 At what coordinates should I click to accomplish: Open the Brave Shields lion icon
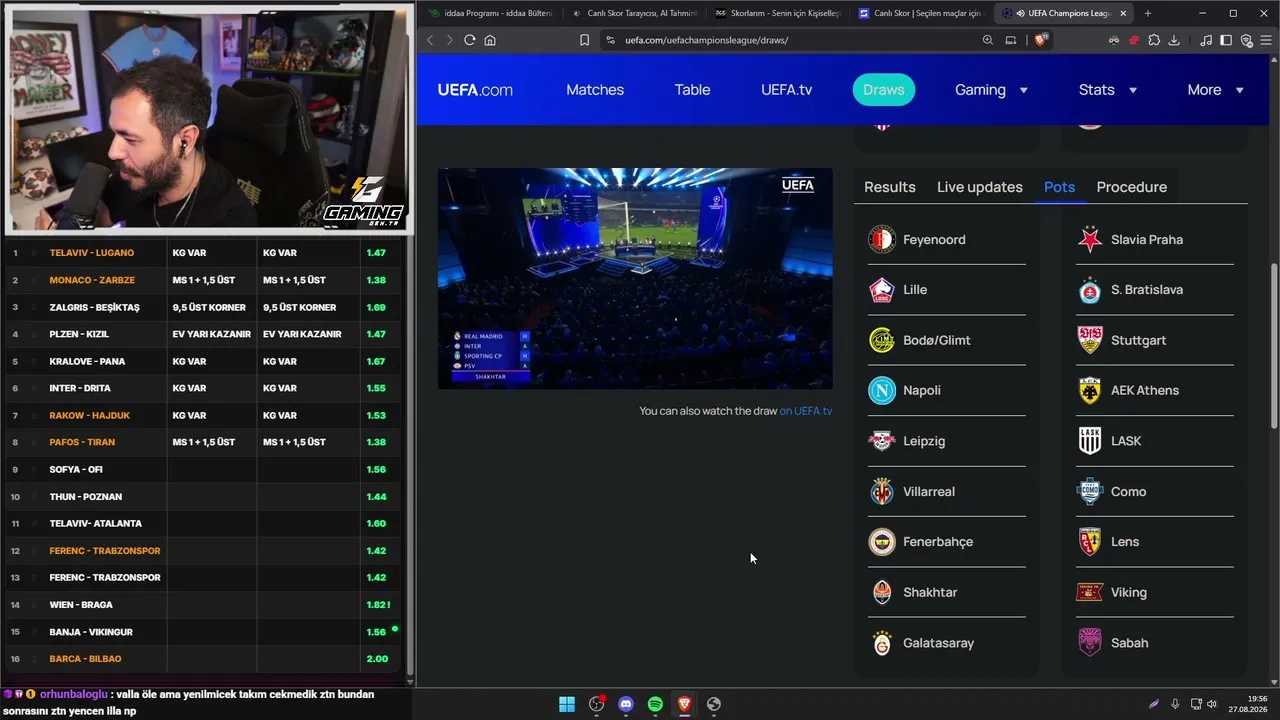pos(1041,40)
